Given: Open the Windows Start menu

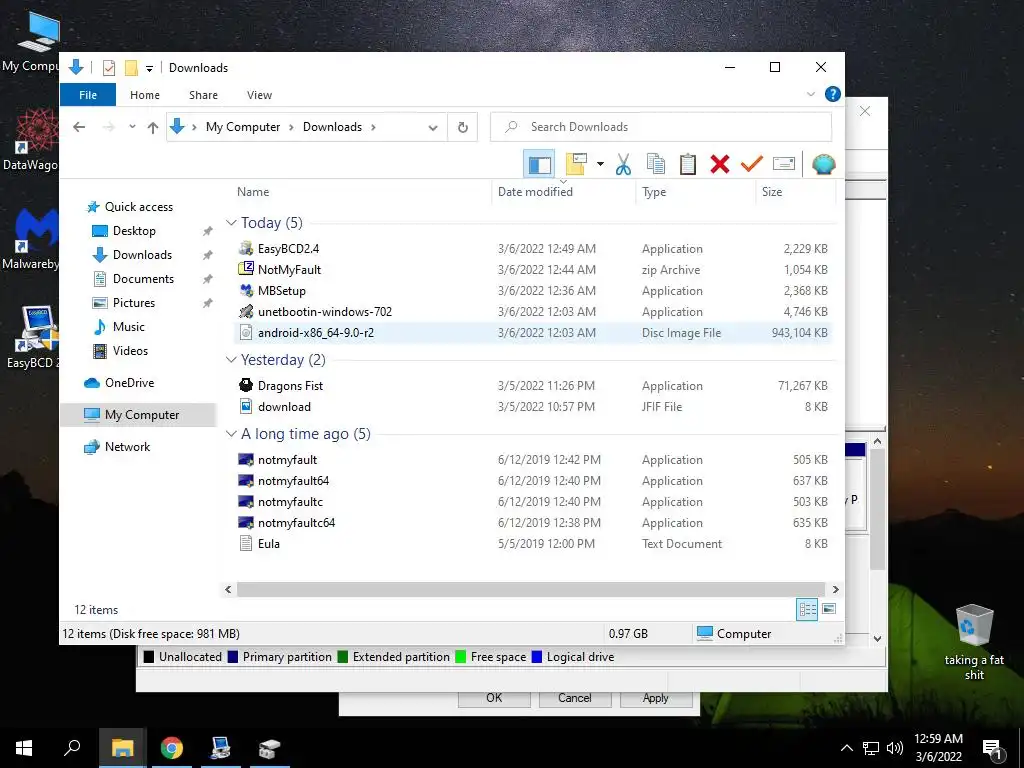Looking at the screenshot, I should point(24,748).
